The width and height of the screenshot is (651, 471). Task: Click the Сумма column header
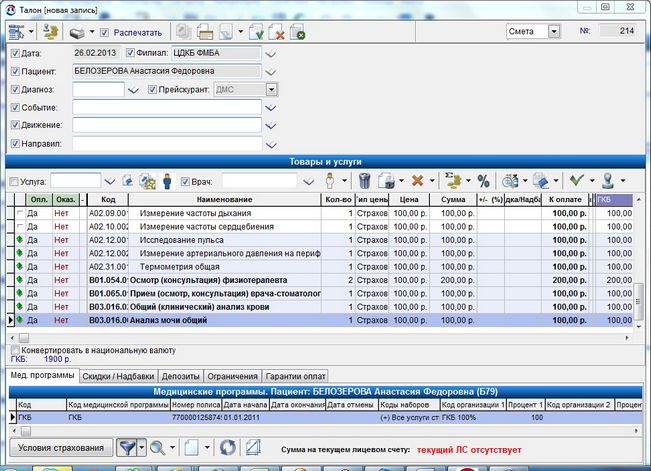point(453,200)
